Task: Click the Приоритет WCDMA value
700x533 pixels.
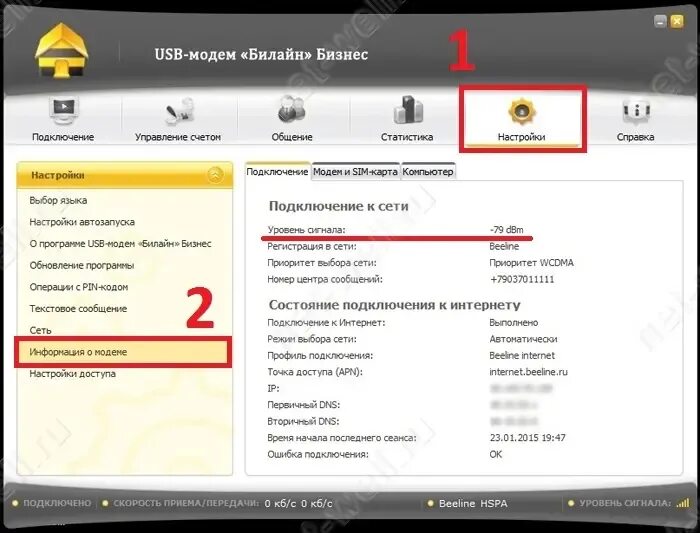Action: tap(531, 263)
